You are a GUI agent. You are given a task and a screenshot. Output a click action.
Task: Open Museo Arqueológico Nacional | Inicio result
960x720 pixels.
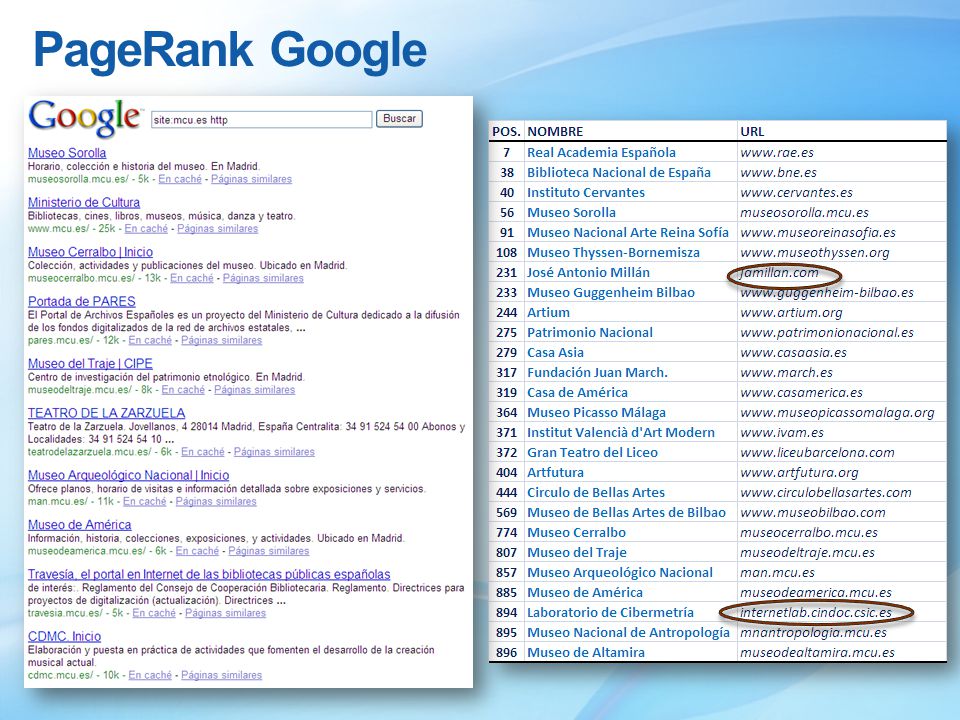(x=129, y=476)
